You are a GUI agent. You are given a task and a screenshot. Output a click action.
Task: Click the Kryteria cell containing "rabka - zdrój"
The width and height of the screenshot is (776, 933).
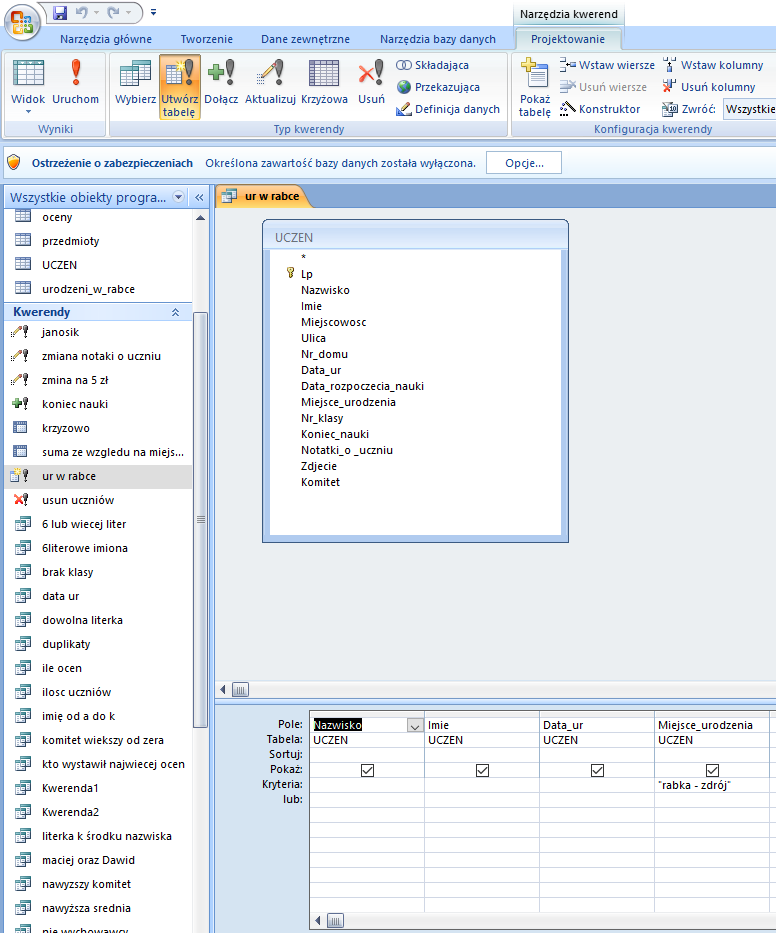tap(712, 785)
